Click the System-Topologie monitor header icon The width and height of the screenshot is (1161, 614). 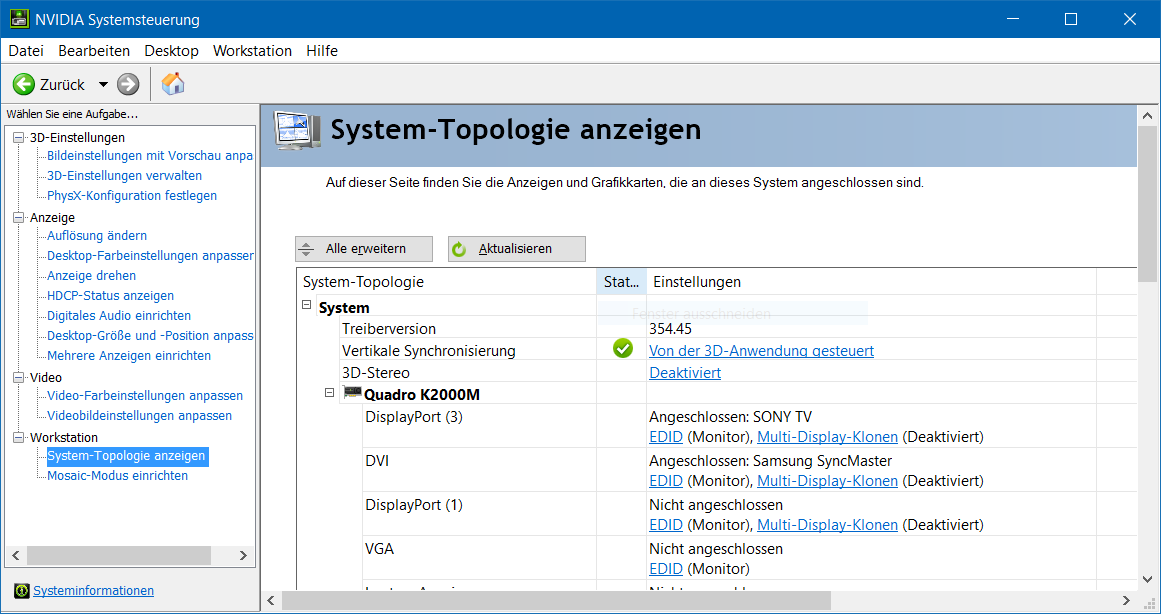[297, 130]
